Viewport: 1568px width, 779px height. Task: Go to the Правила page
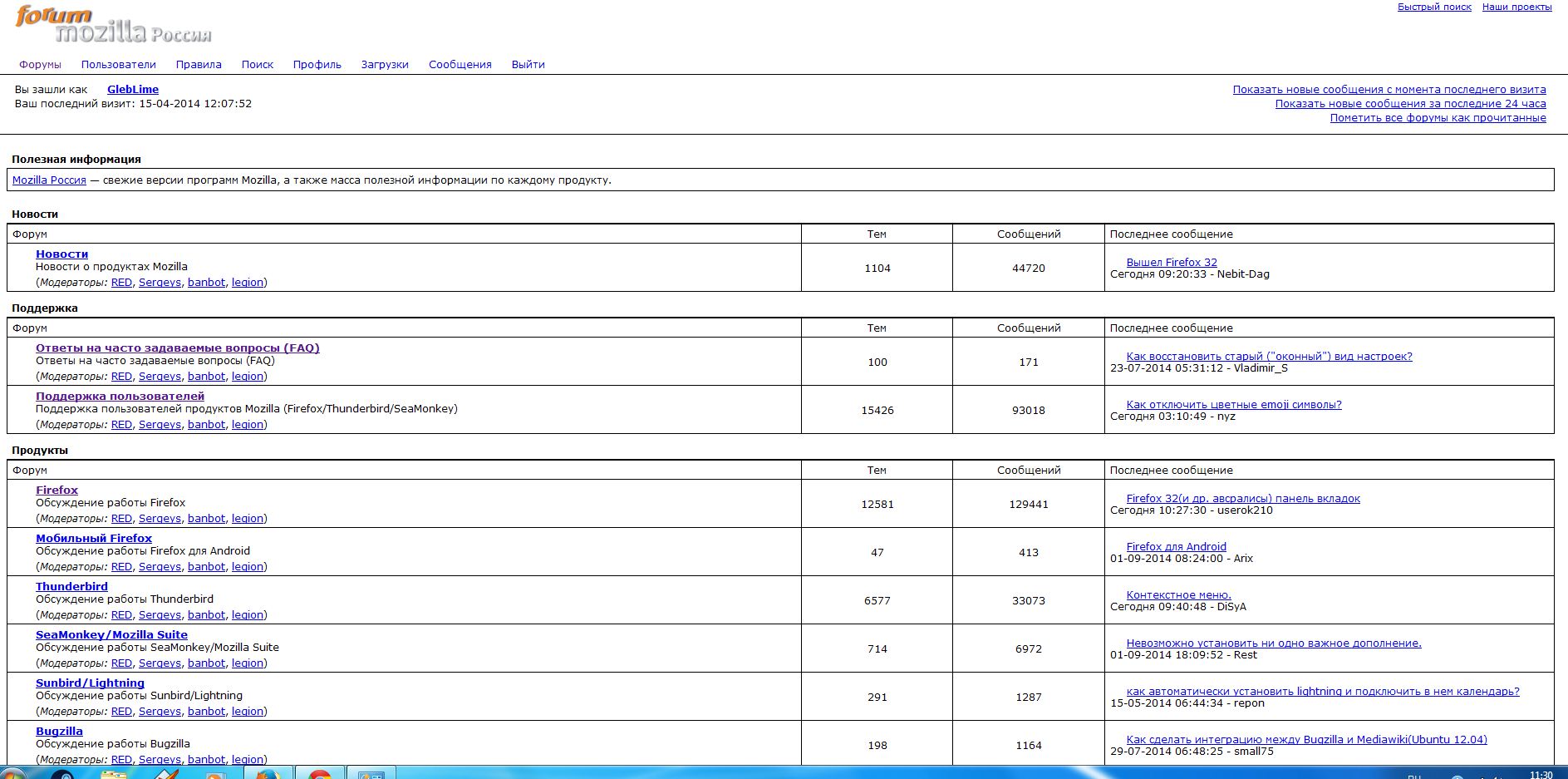click(199, 64)
